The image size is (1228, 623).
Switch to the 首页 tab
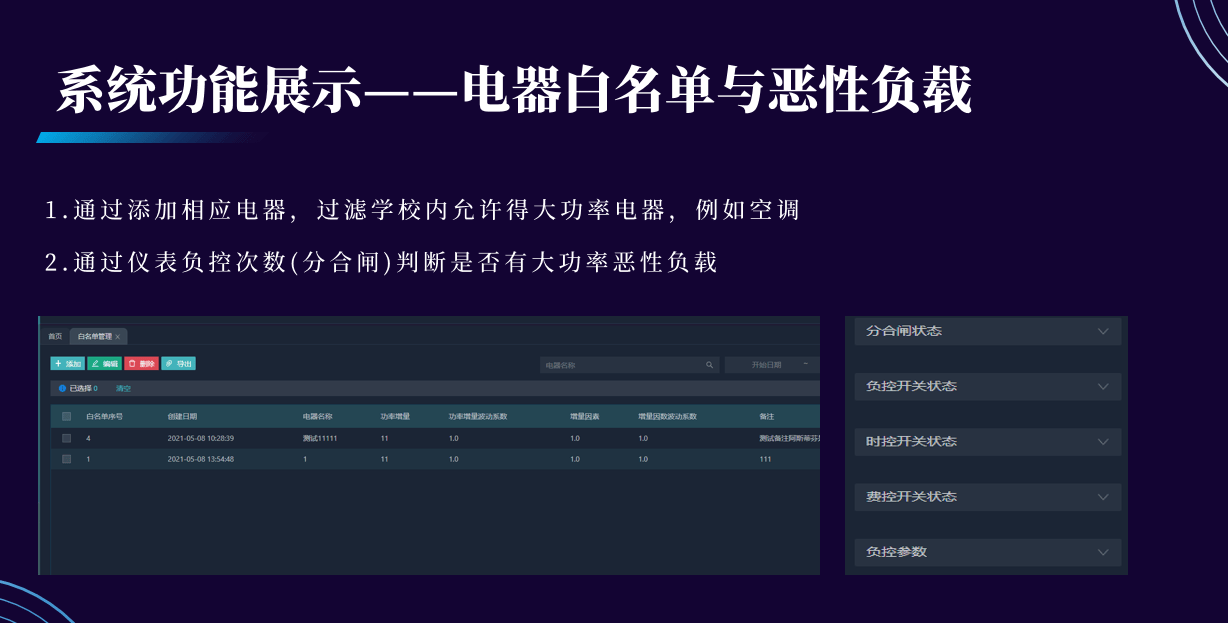coord(55,337)
